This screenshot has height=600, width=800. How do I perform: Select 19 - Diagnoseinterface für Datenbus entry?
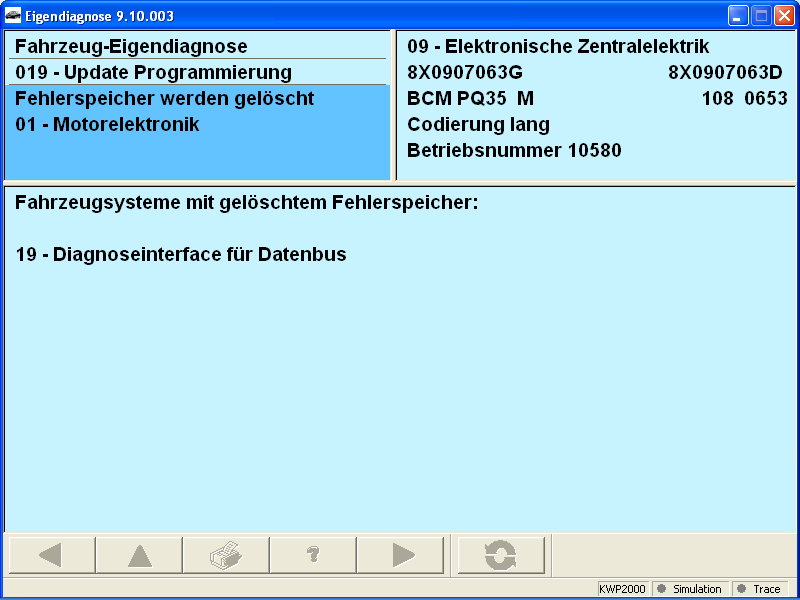[181, 255]
